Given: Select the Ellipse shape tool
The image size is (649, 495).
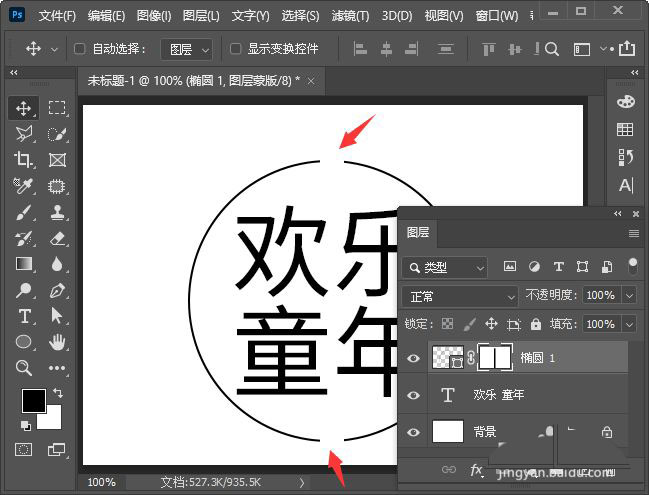Looking at the screenshot, I should pos(24,342).
